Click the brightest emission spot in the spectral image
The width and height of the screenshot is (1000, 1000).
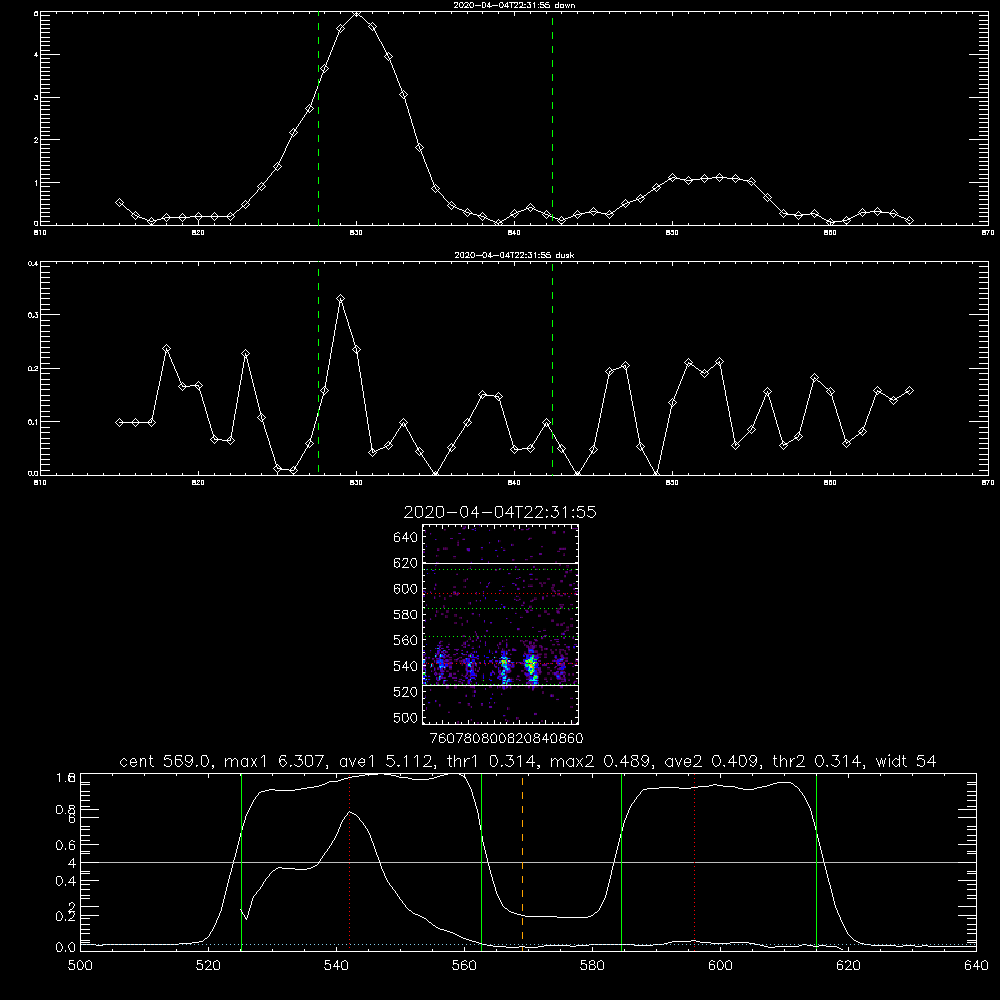pos(530,665)
